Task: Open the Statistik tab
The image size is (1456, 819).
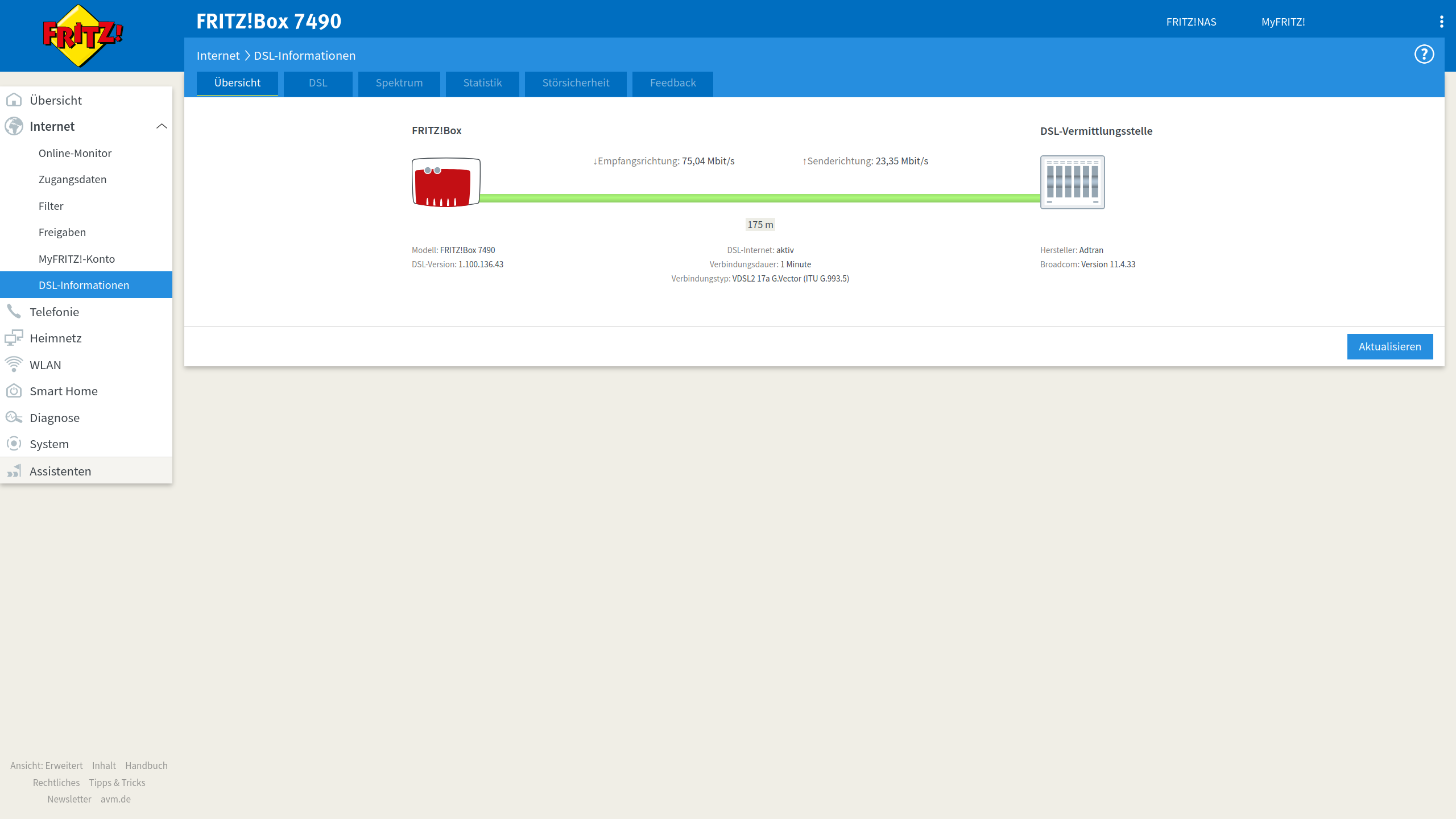Action: coord(482,83)
